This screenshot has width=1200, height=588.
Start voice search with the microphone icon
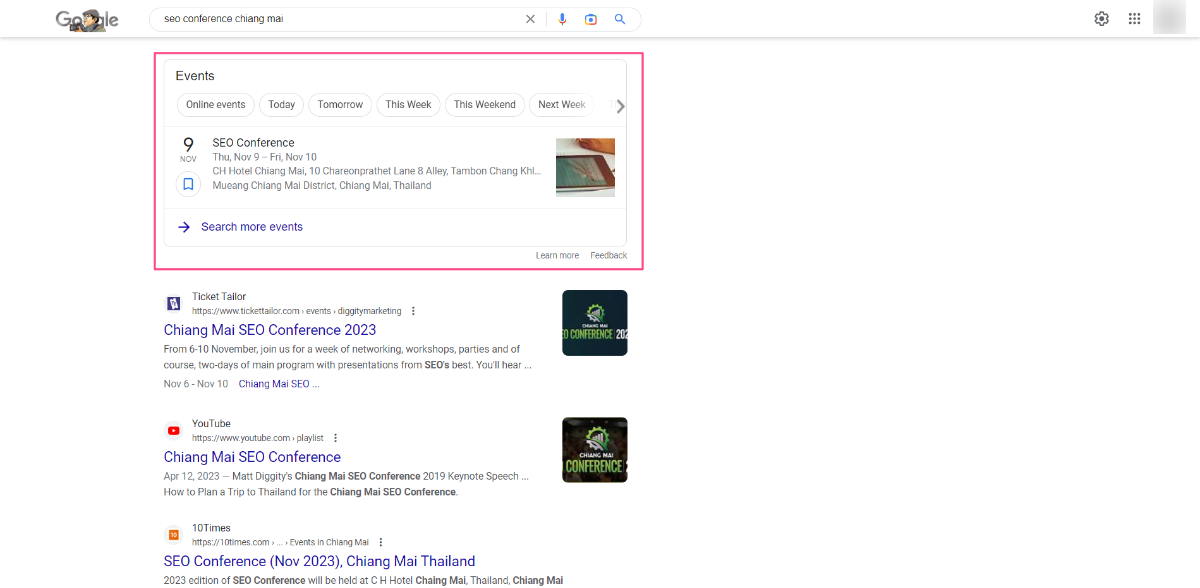pyautogui.click(x=562, y=19)
